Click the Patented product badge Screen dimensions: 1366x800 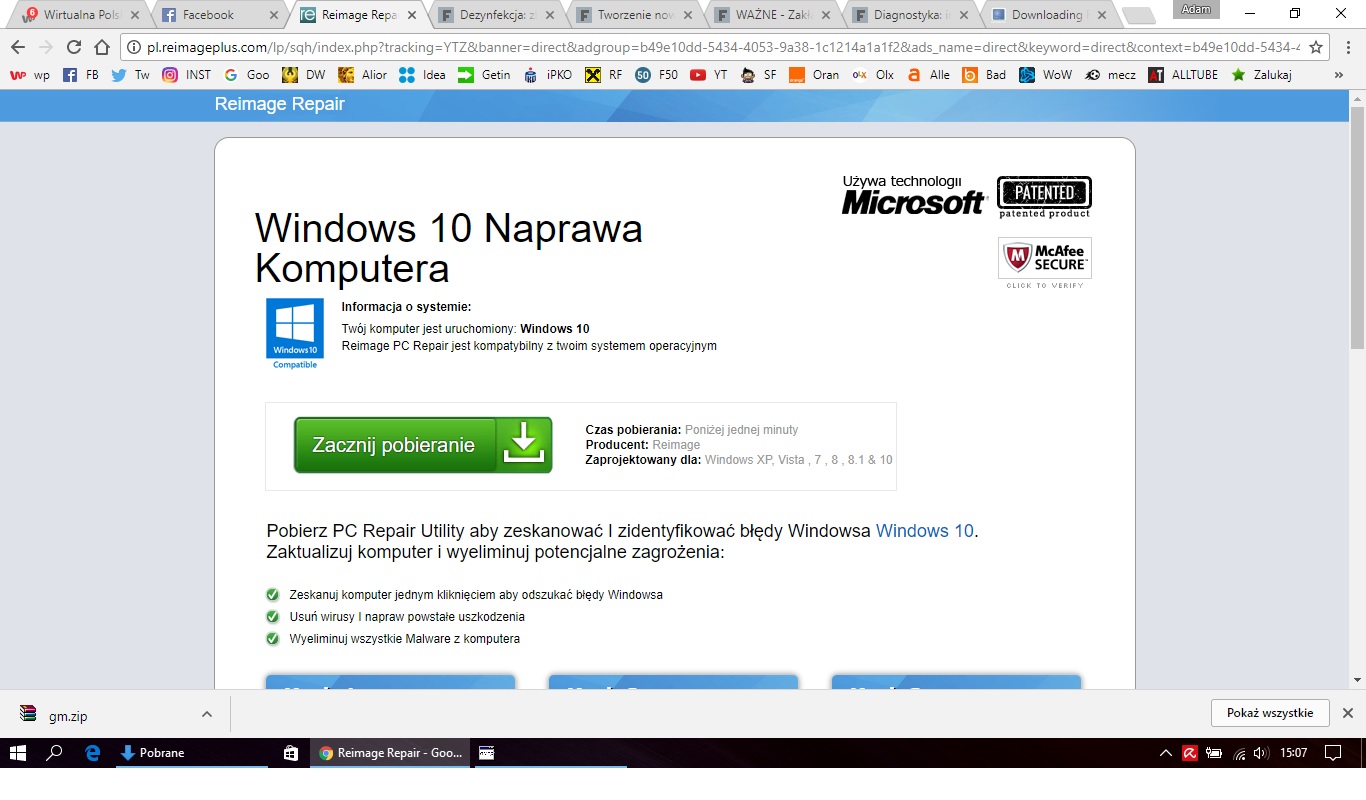pos(1044,197)
